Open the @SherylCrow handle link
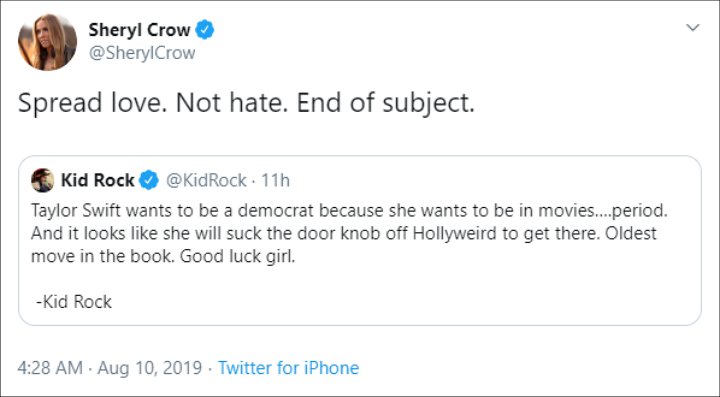This screenshot has height=397, width=720. click(x=142, y=53)
